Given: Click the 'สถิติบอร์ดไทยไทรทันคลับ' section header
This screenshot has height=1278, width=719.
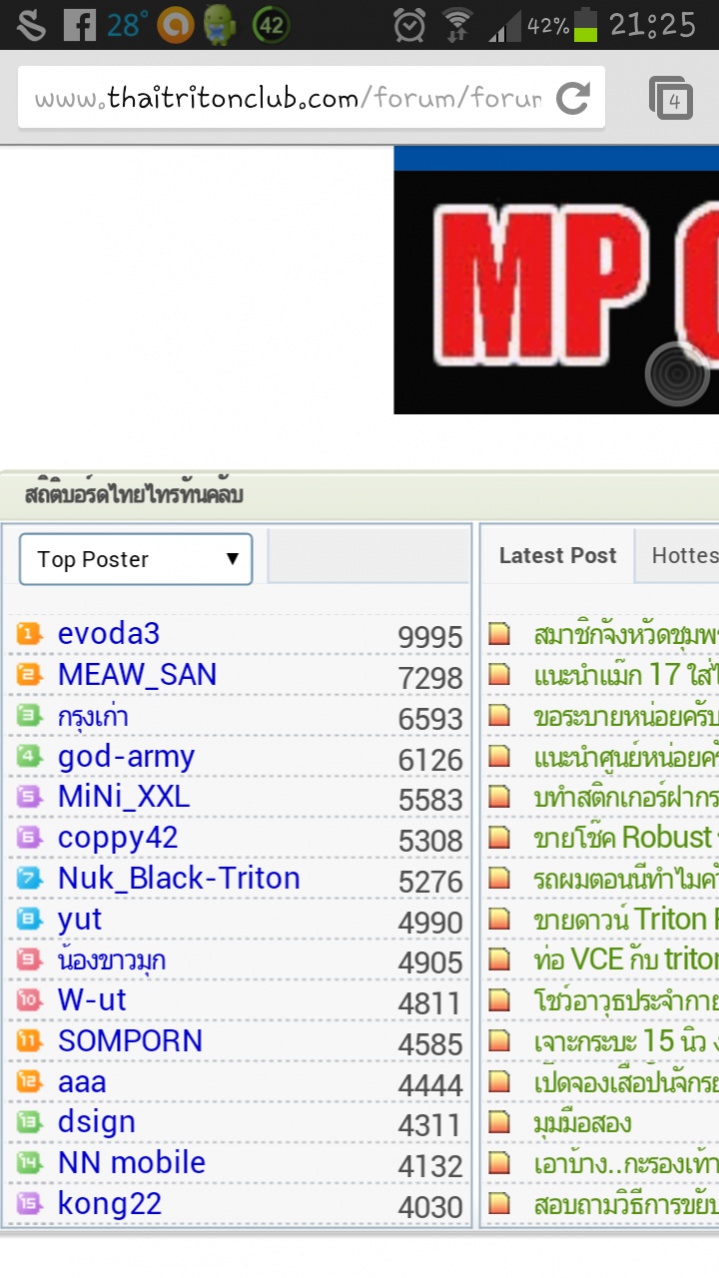Looking at the screenshot, I should 133,495.
